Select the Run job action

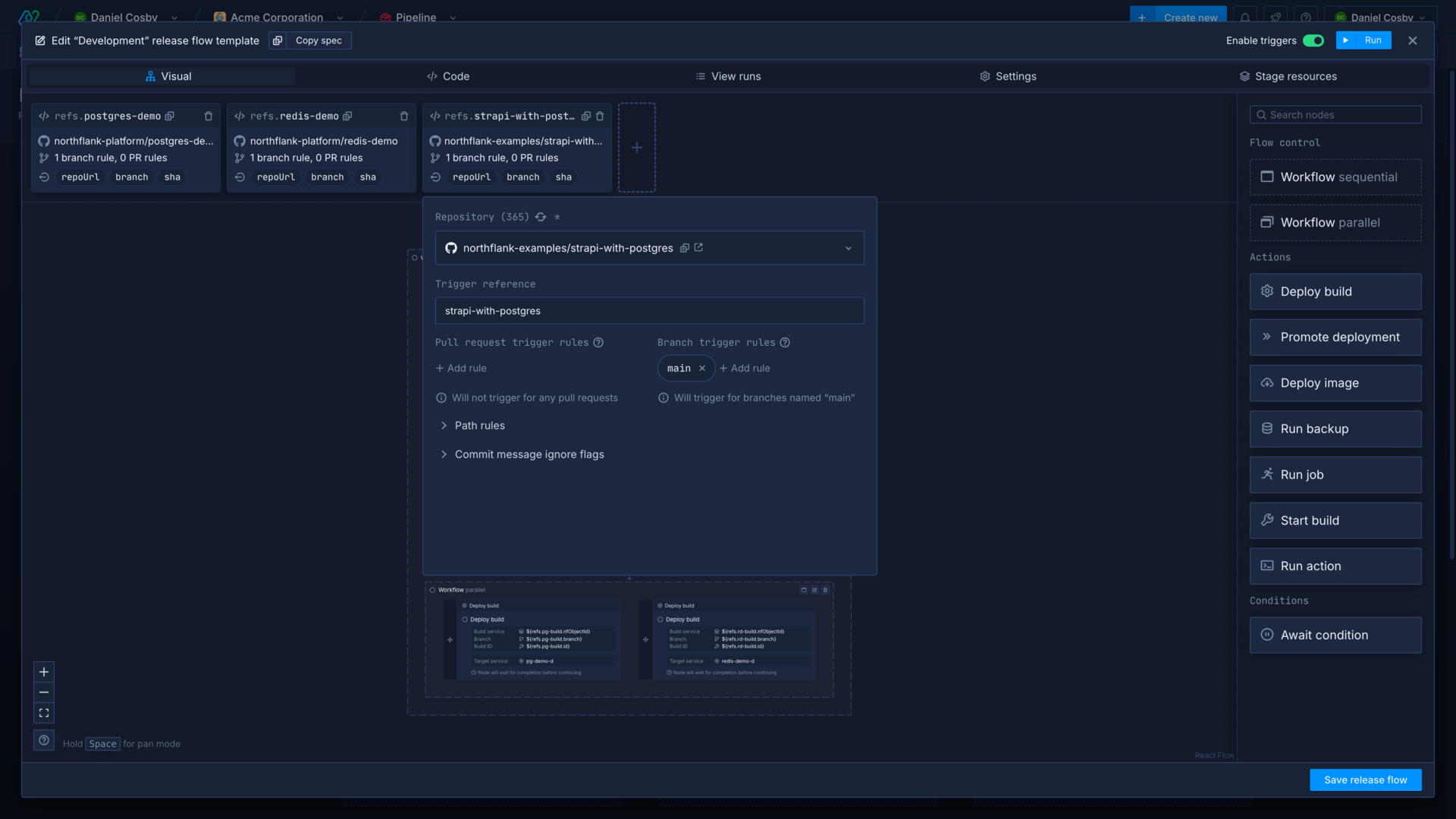(x=1335, y=475)
